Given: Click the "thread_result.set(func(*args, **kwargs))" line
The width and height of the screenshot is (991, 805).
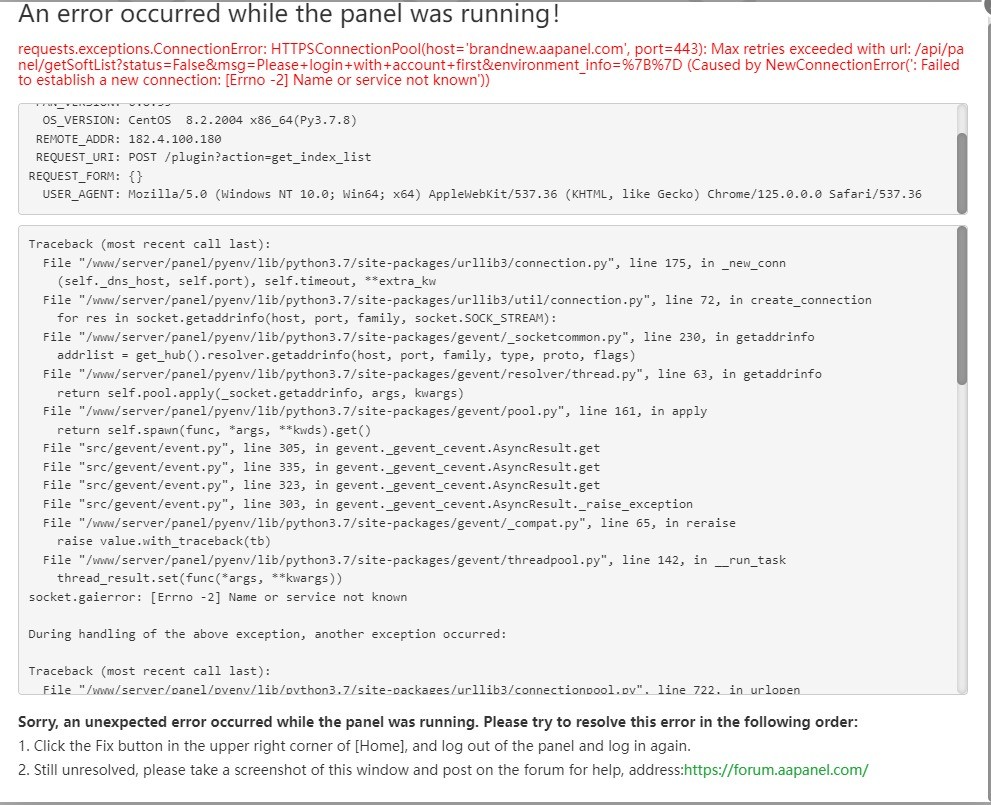Looking at the screenshot, I should [x=200, y=578].
